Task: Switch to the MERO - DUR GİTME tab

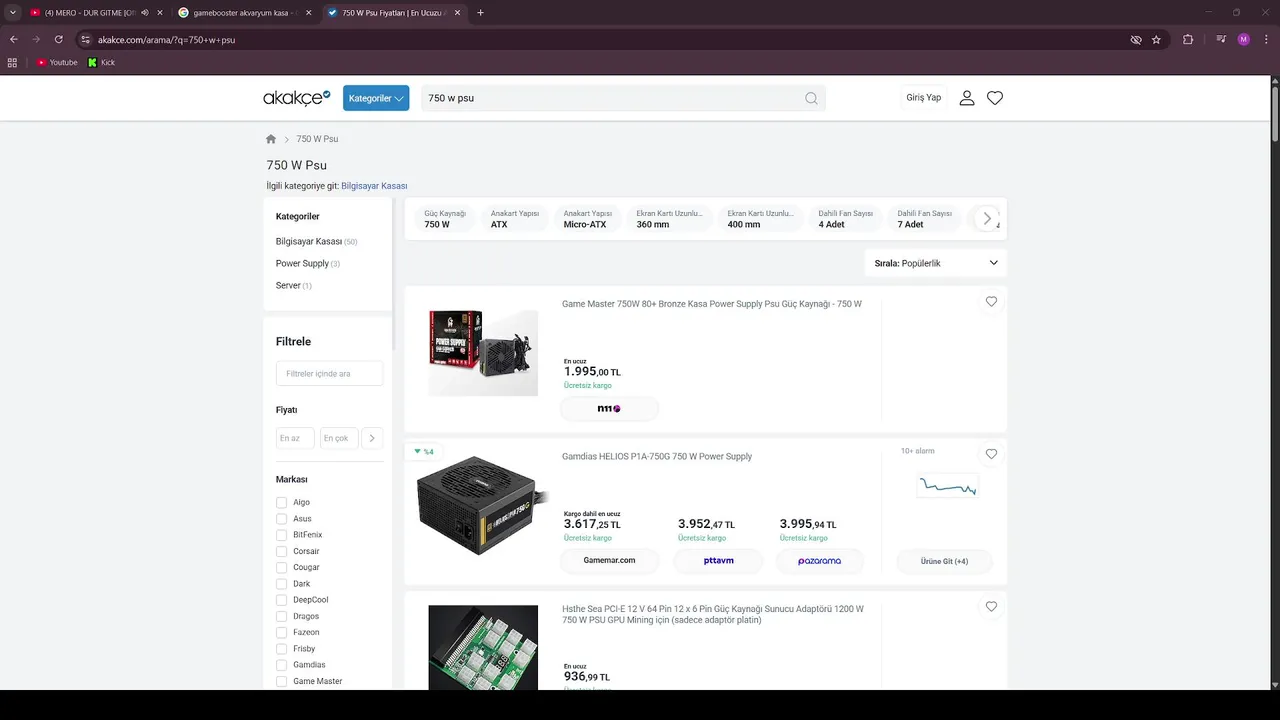Action: 90,13
